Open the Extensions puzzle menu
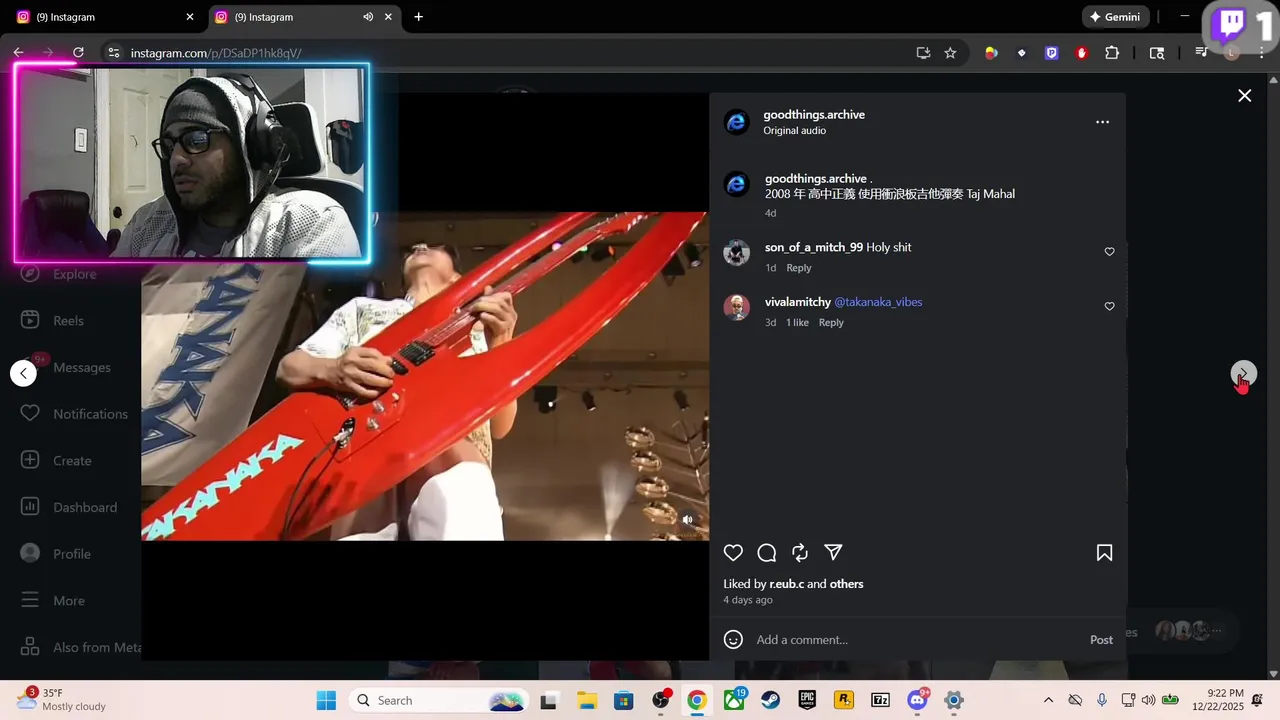This screenshot has height=720, width=1280. tap(1111, 53)
